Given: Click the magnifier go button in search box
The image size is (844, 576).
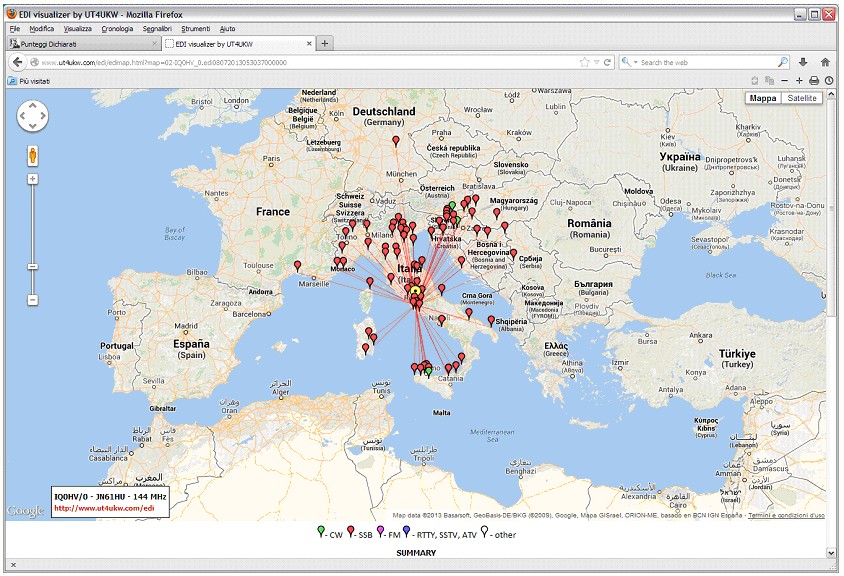Looking at the screenshot, I should pyautogui.click(x=783, y=62).
